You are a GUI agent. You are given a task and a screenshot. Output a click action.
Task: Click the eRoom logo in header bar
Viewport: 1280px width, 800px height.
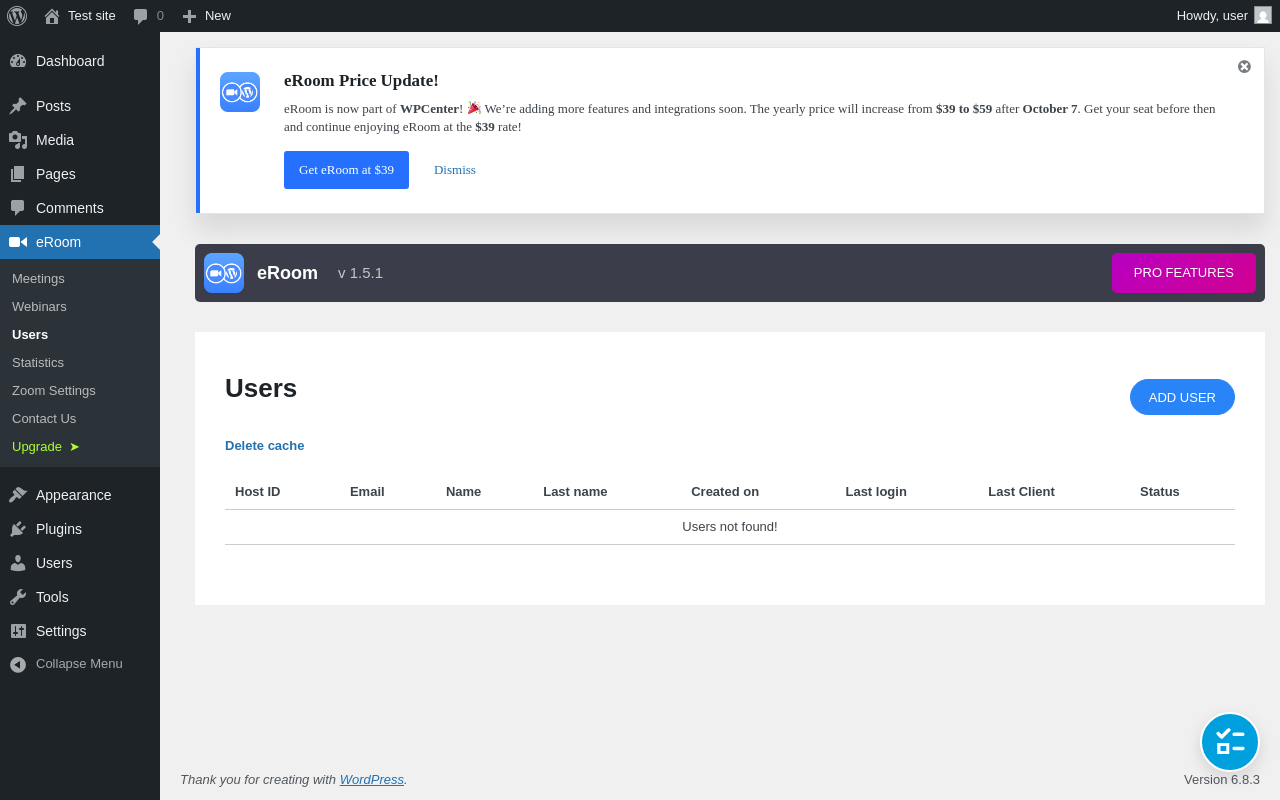pyautogui.click(x=224, y=273)
